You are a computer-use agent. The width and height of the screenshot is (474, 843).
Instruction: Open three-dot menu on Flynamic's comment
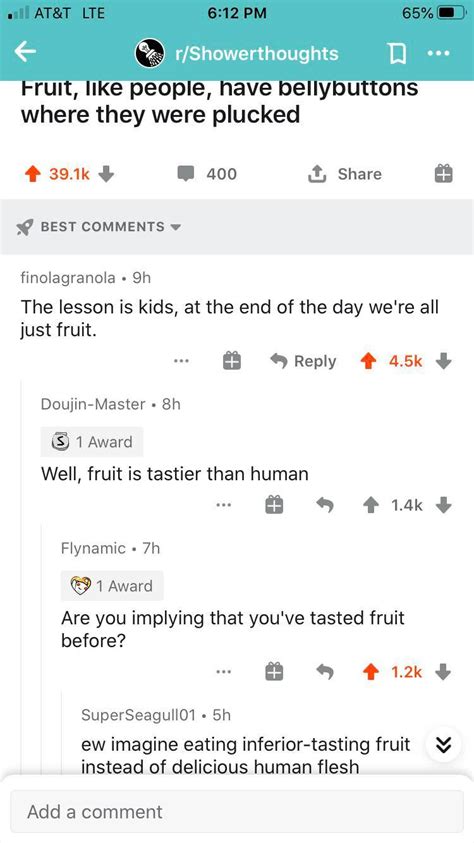[224, 671]
